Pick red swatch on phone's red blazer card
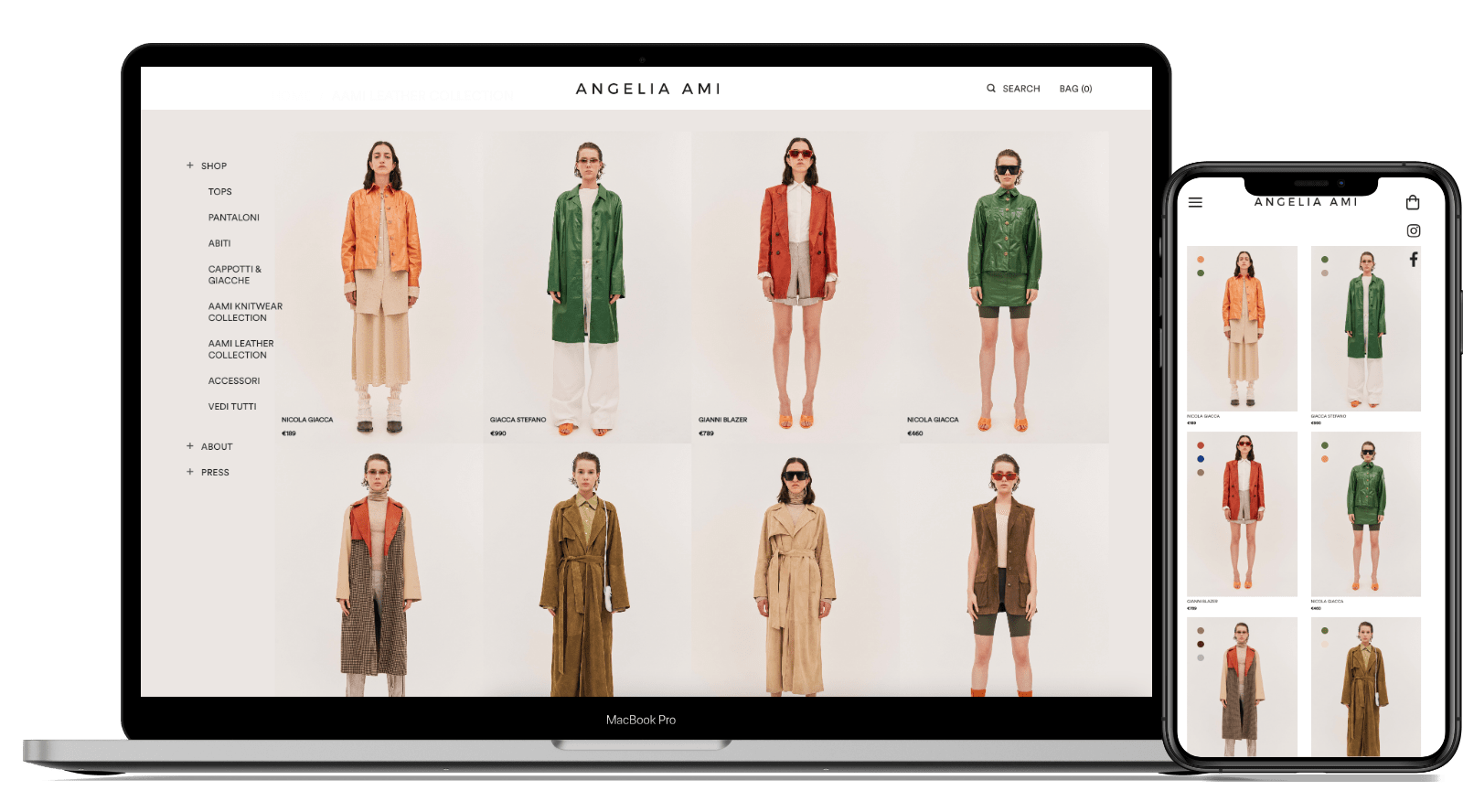 [x=1201, y=445]
